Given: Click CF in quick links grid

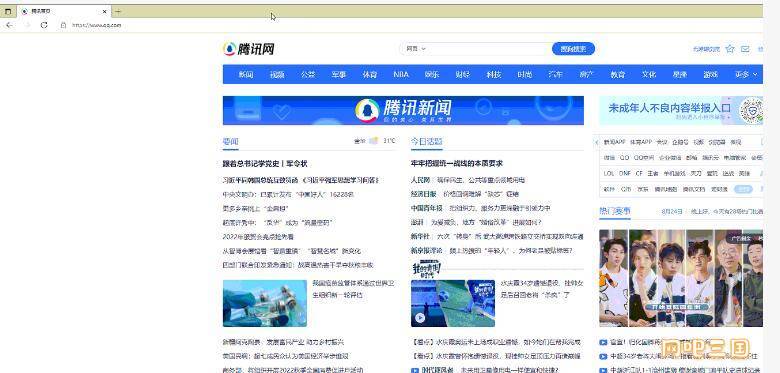Looking at the screenshot, I should [x=639, y=174].
